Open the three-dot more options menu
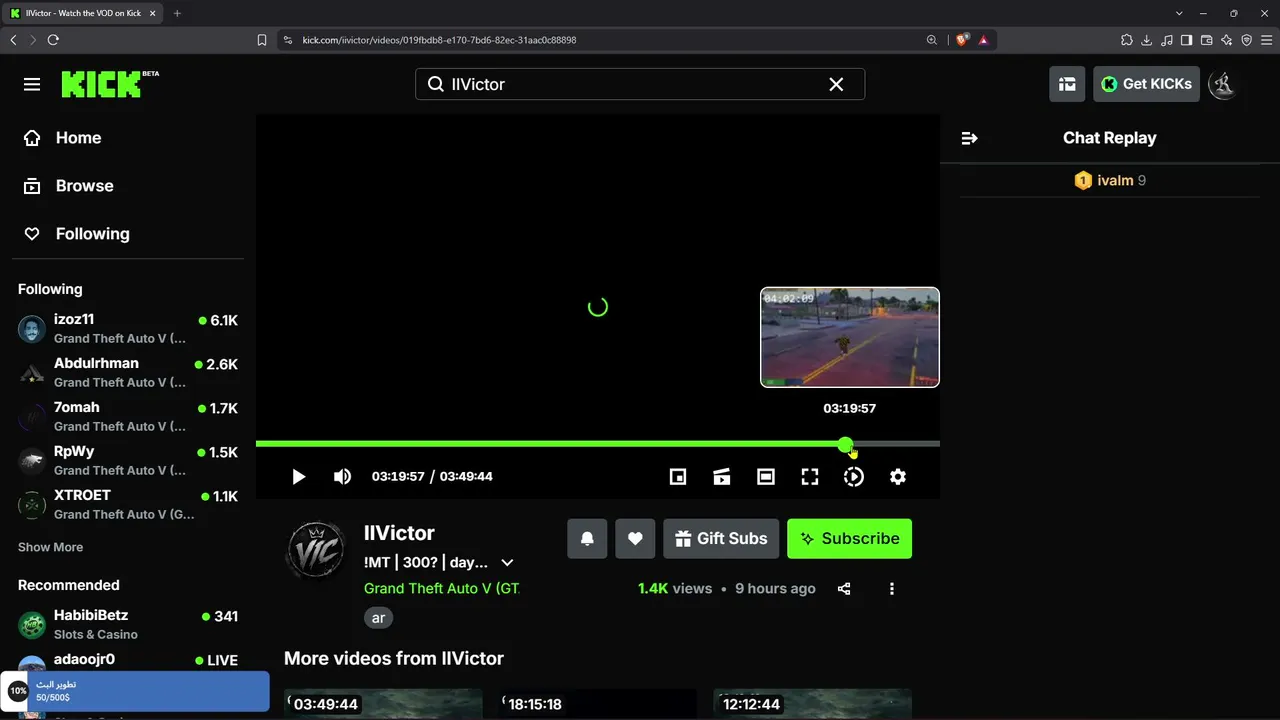 (892, 589)
